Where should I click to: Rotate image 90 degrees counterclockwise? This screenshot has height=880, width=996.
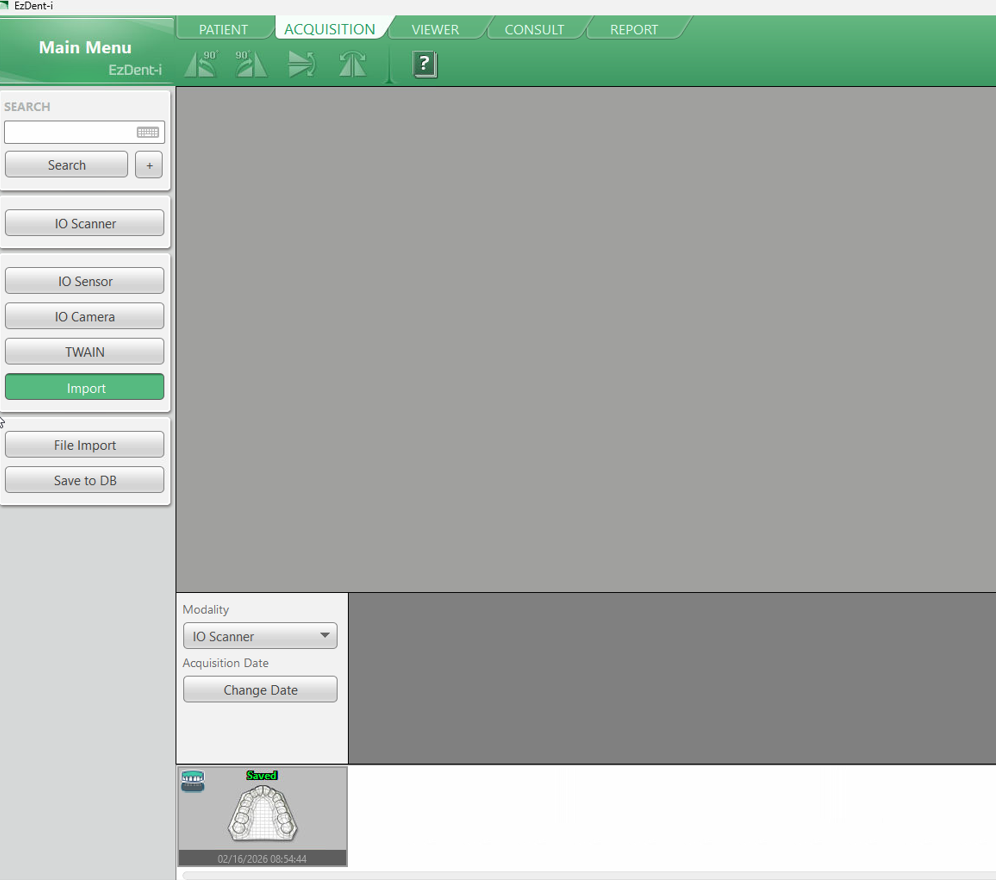(x=201, y=65)
